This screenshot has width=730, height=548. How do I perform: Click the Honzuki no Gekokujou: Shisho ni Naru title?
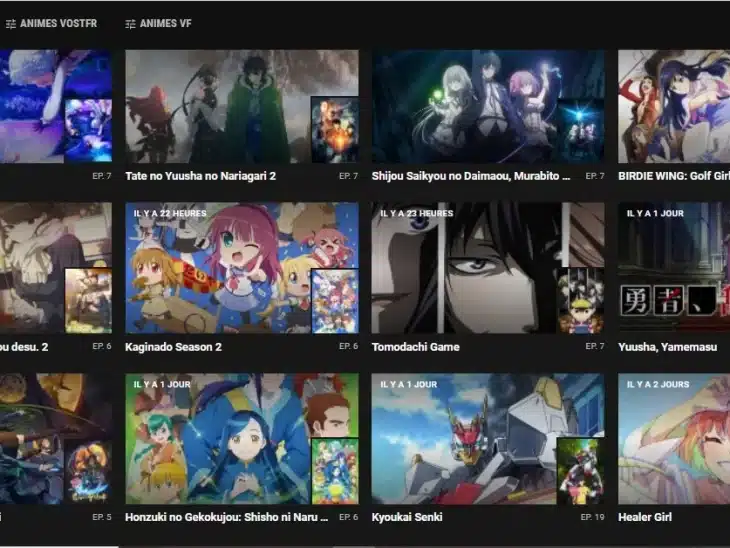[x=227, y=517]
